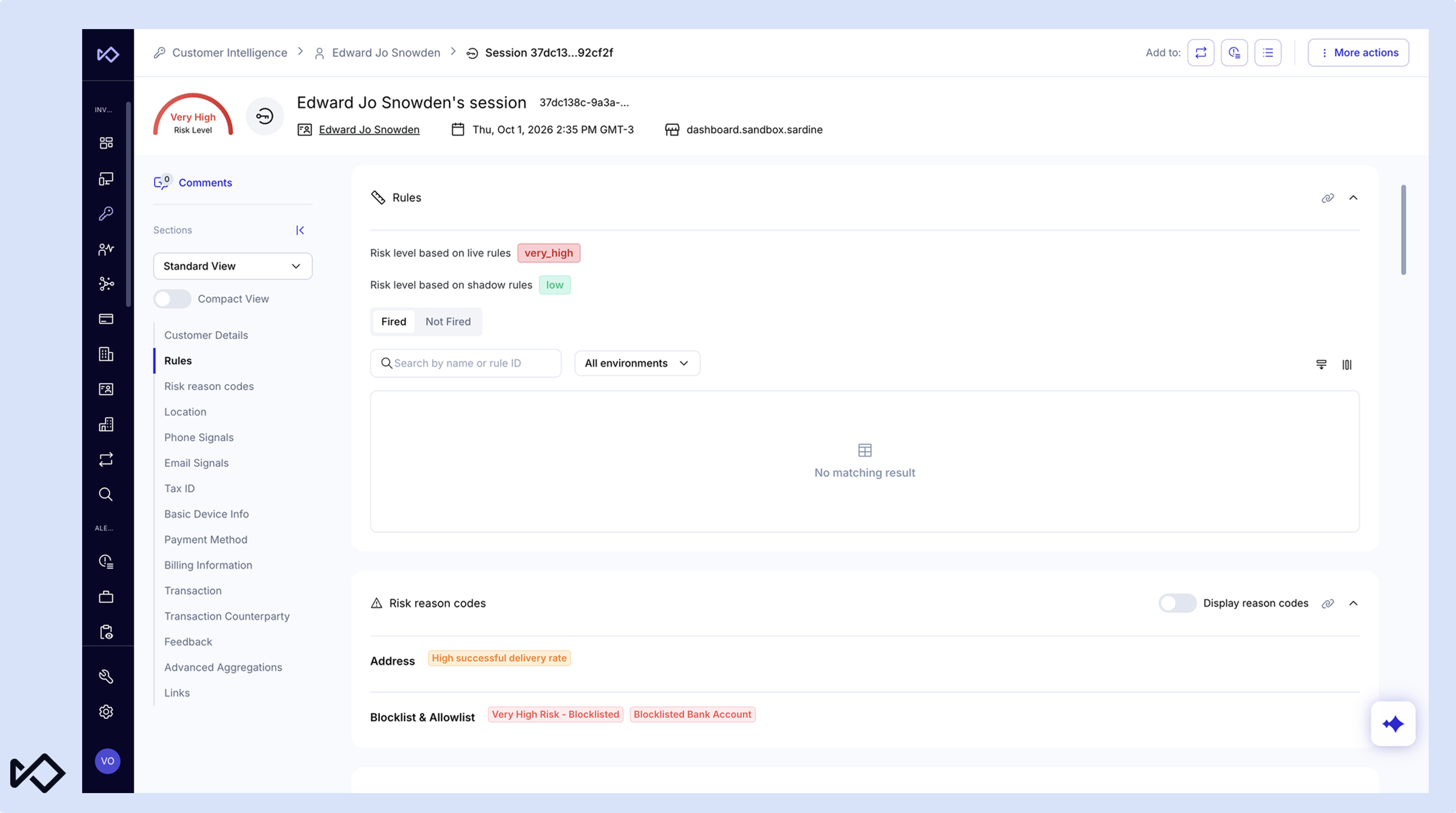Open the Customer Intelligence key icon in sidebar
Viewport: 1456px width, 813px height.
106,213
